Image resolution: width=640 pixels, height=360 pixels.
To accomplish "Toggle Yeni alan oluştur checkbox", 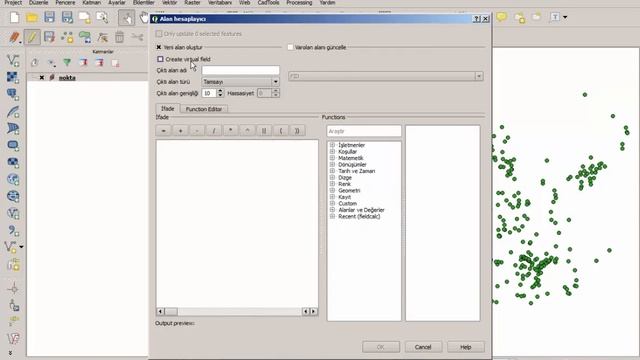I will [159, 47].
